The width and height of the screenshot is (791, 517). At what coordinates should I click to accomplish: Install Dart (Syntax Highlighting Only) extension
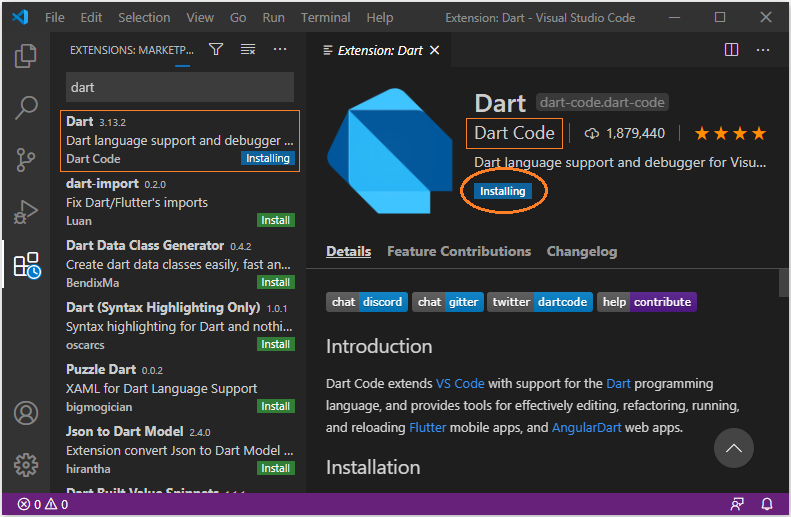coord(275,344)
